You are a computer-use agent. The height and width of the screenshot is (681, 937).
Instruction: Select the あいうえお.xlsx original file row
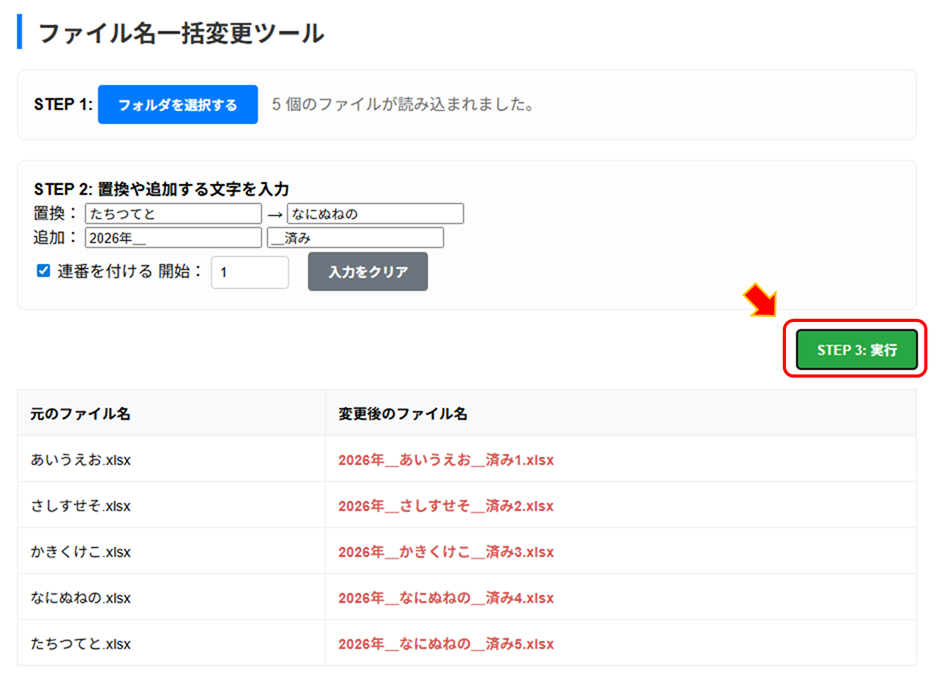pyautogui.click(x=81, y=460)
